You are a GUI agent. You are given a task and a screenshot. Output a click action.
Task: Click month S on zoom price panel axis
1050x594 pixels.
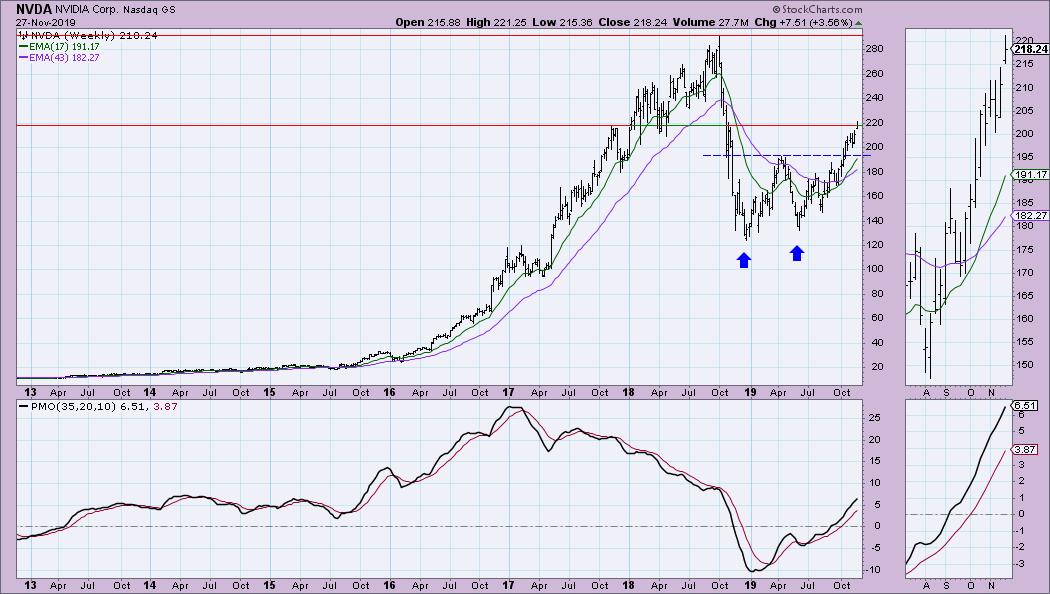click(x=946, y=392)
